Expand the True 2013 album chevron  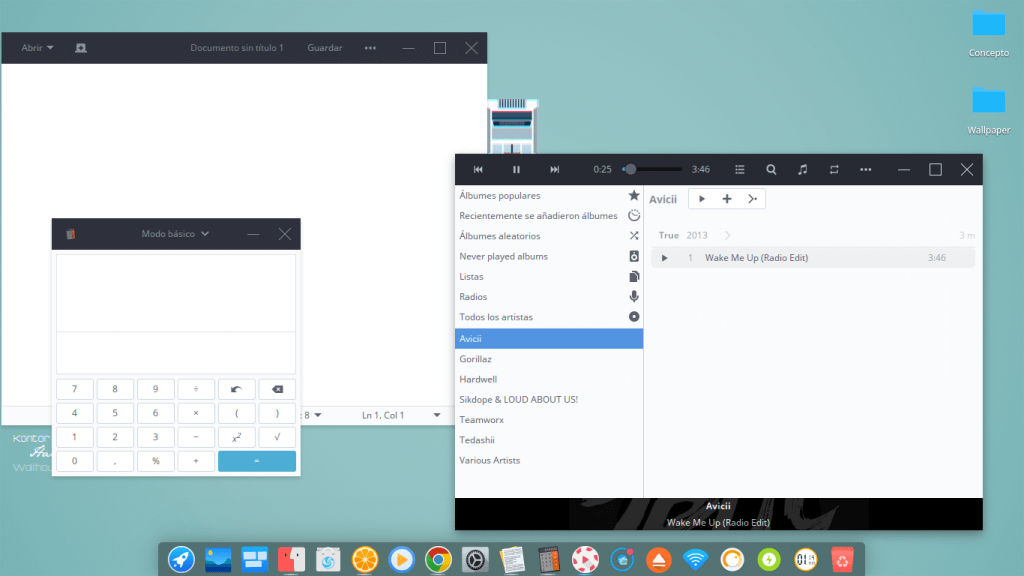point(728,236)
